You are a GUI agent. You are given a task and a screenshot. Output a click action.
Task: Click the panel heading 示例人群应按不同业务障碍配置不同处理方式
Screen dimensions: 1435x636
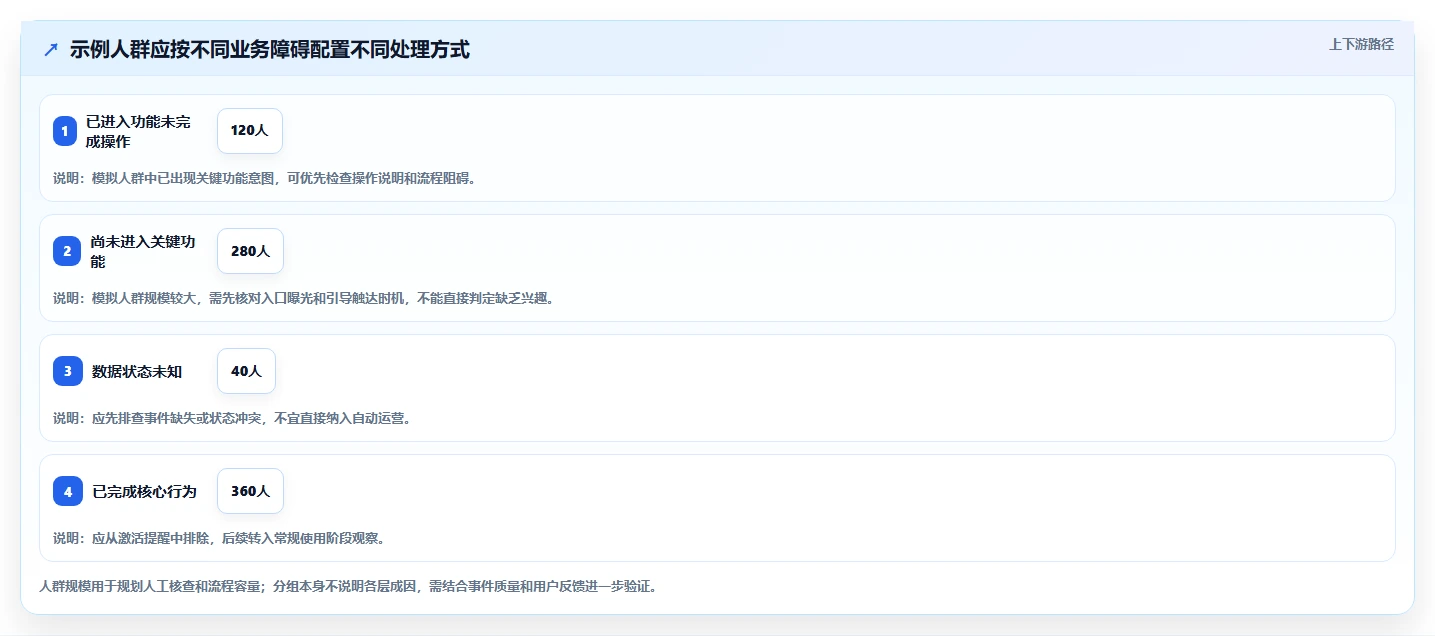pyautogui.click(x=270, y=49)
